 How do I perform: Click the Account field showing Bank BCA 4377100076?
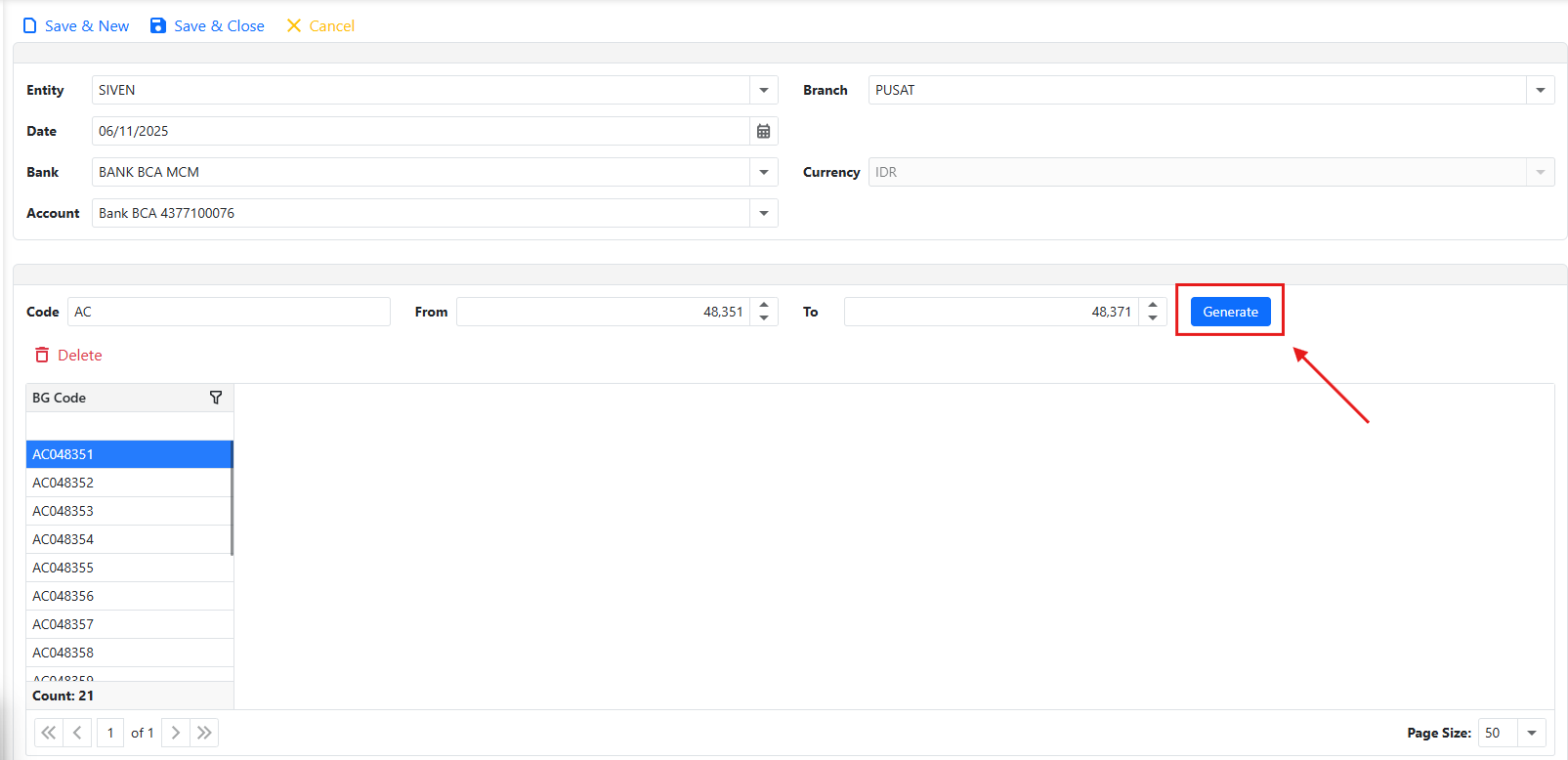pos(421,213)
